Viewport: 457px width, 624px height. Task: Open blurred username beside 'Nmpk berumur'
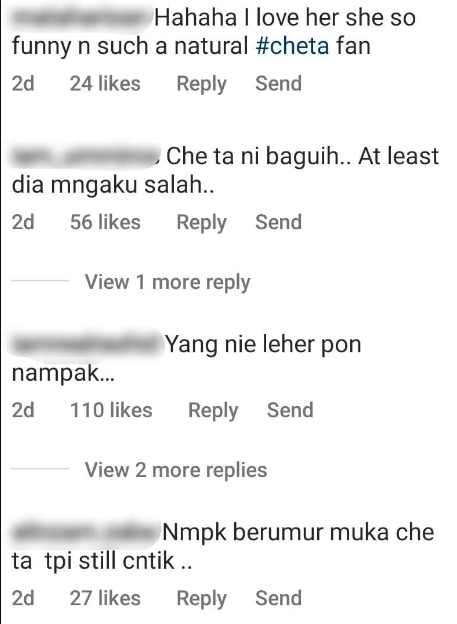click(85, 532)
